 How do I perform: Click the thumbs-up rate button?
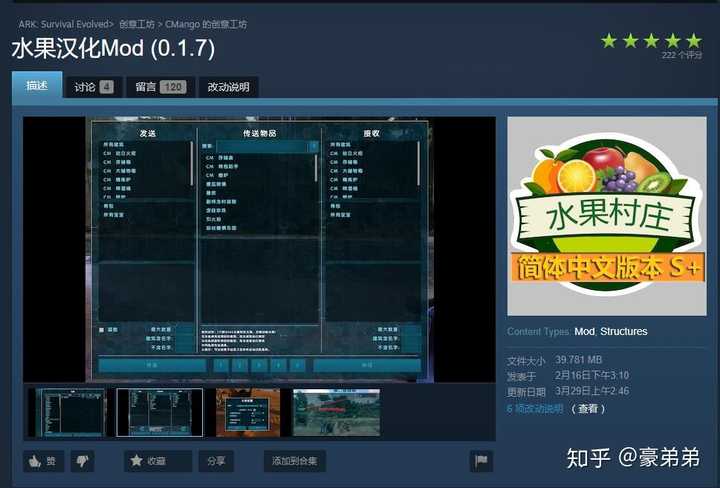pos(44,461)
